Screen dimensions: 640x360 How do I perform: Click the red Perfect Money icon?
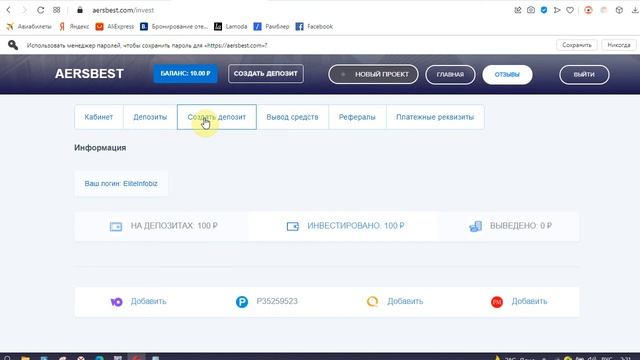point(497,302)
